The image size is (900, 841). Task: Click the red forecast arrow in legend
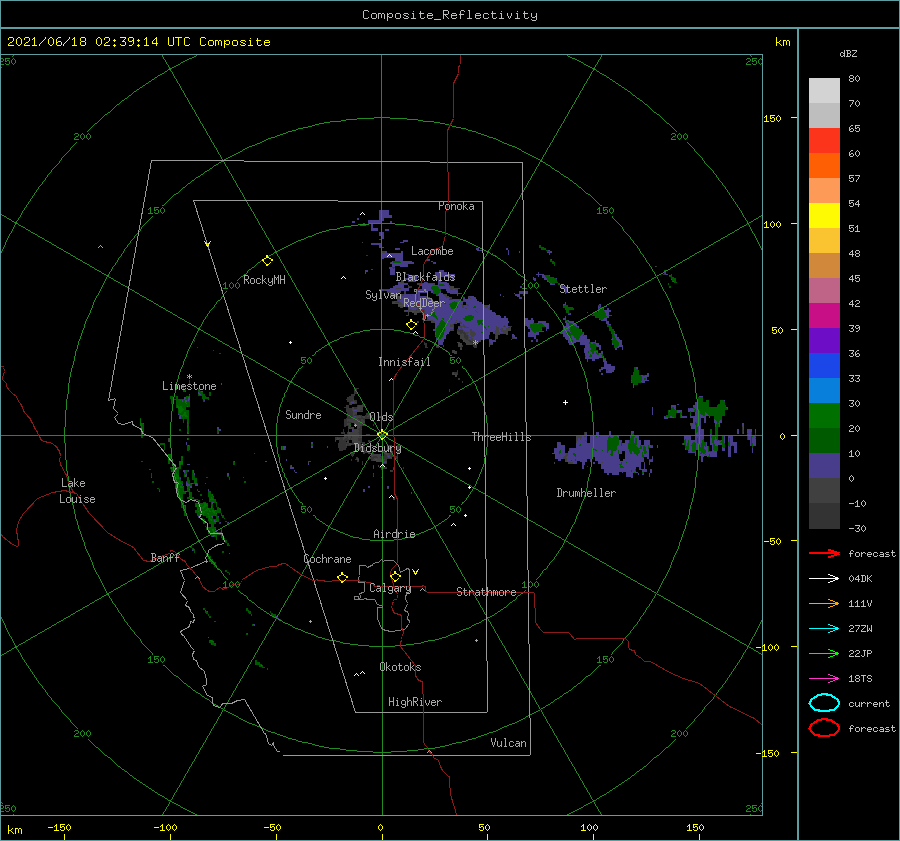[824, 553]
